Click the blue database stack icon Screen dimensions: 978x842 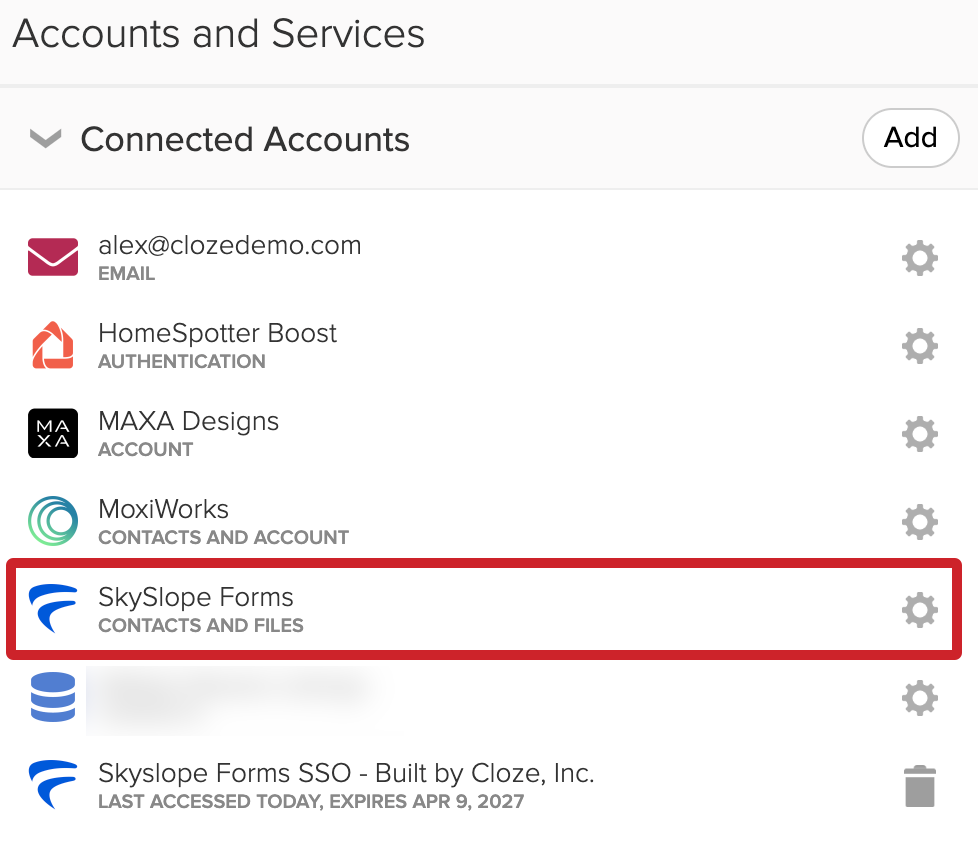pos(53,697)
